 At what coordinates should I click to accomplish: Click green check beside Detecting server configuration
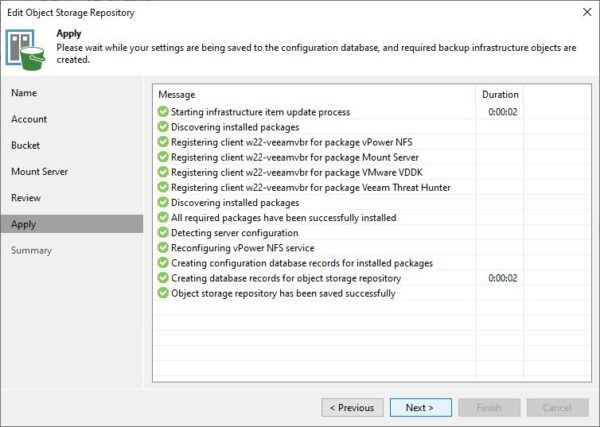[163, 233]
